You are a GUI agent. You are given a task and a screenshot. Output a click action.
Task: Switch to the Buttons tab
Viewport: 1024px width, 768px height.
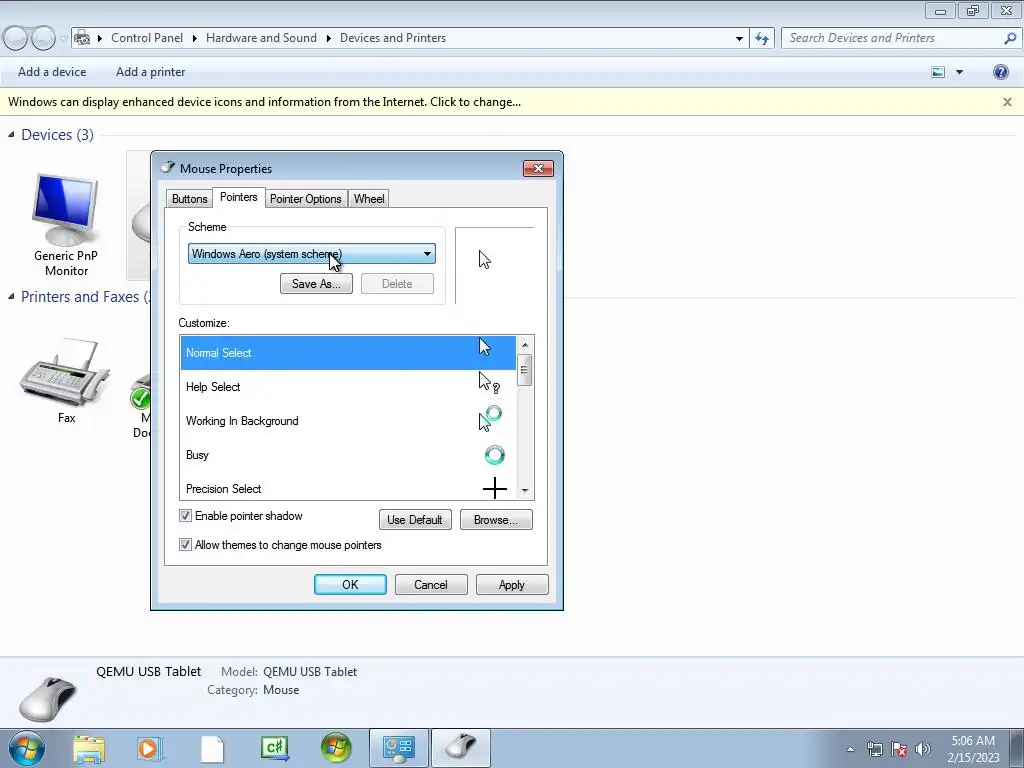[189, 199]
